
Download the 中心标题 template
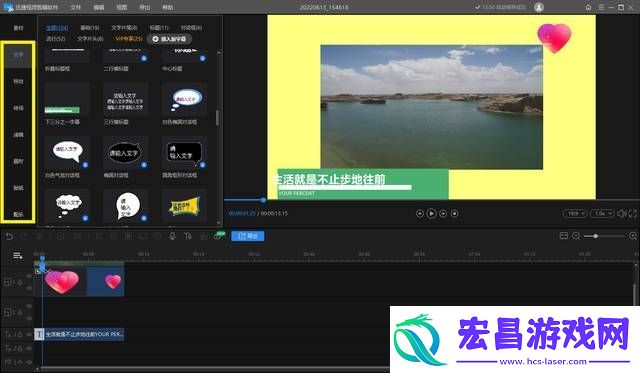tap(203, 58)
